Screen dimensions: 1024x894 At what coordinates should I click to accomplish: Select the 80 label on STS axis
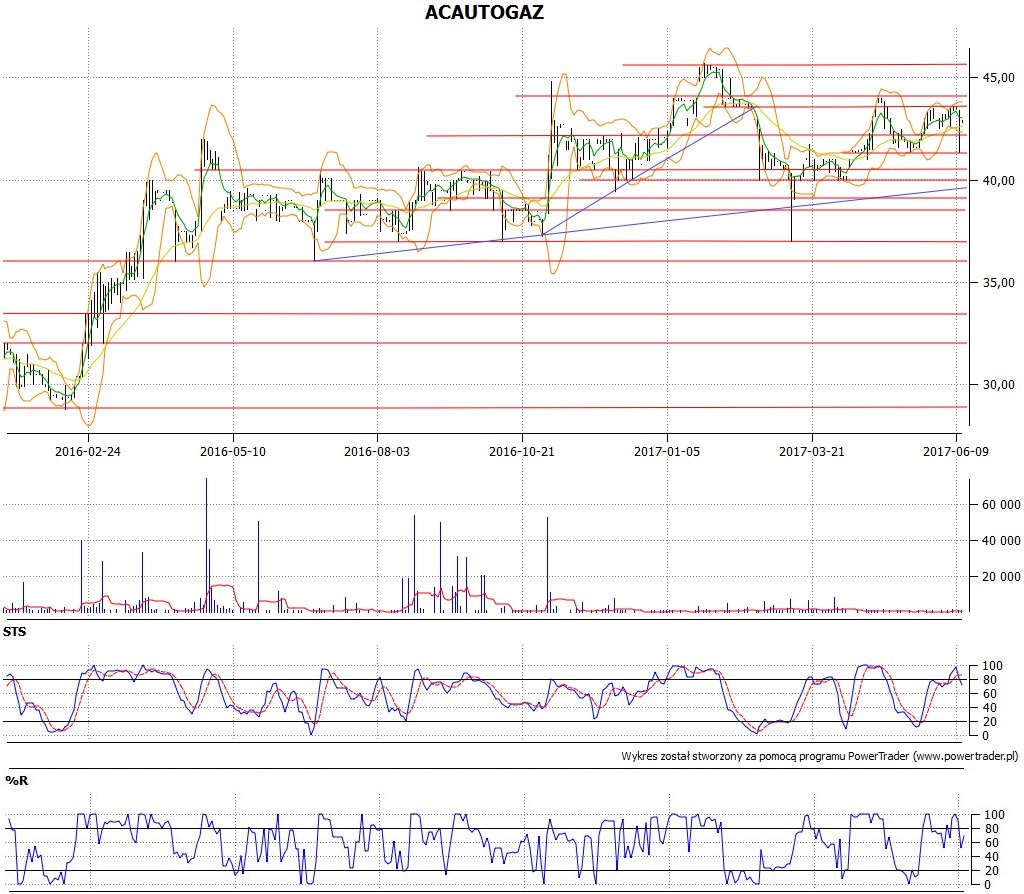point(989,680)
